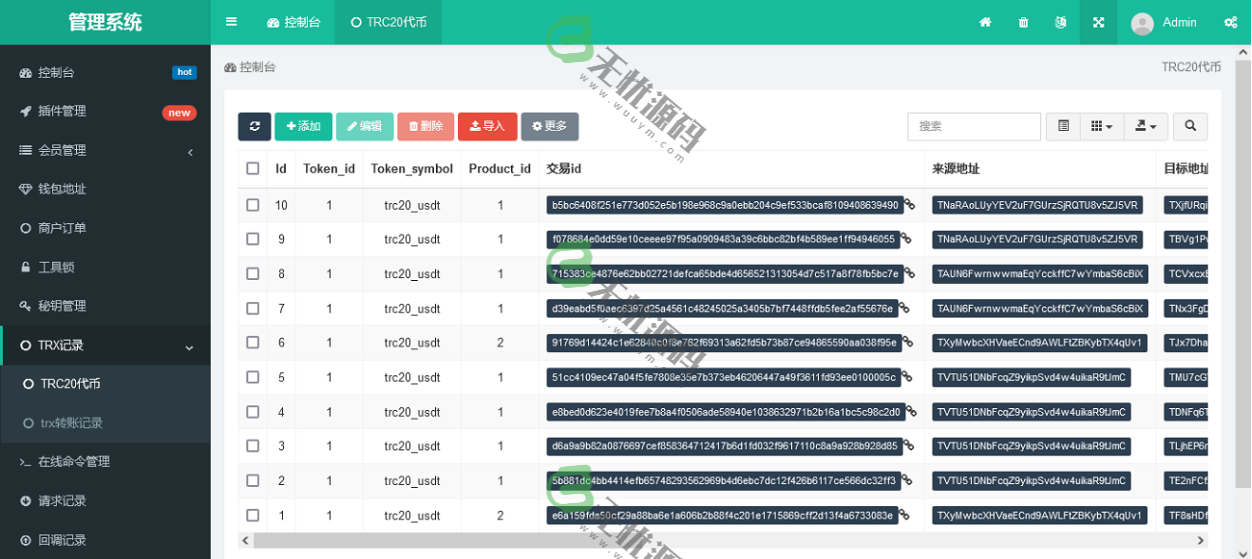Open the columns grid dropdown

1102,126
